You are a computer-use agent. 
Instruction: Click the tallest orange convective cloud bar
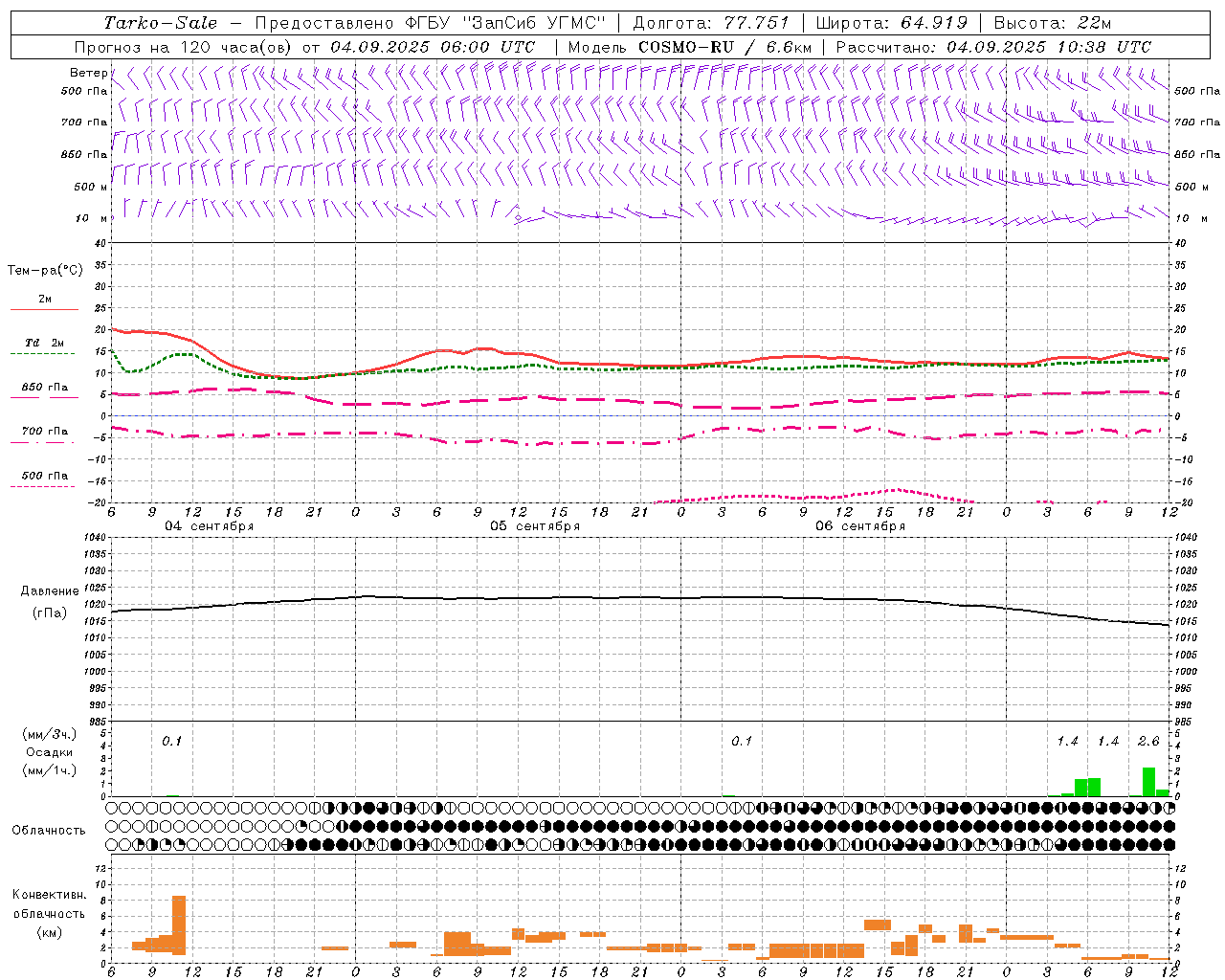179,924
